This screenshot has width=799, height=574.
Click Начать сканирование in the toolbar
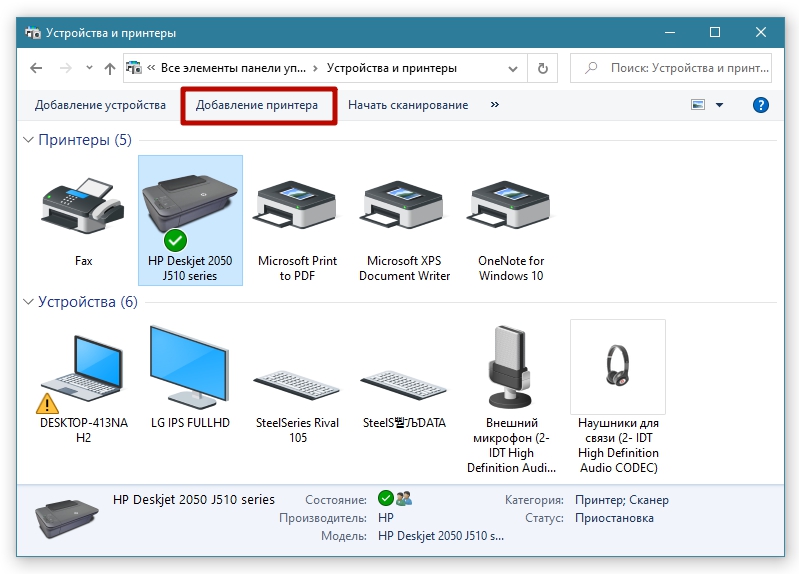(x=408, y=105)
